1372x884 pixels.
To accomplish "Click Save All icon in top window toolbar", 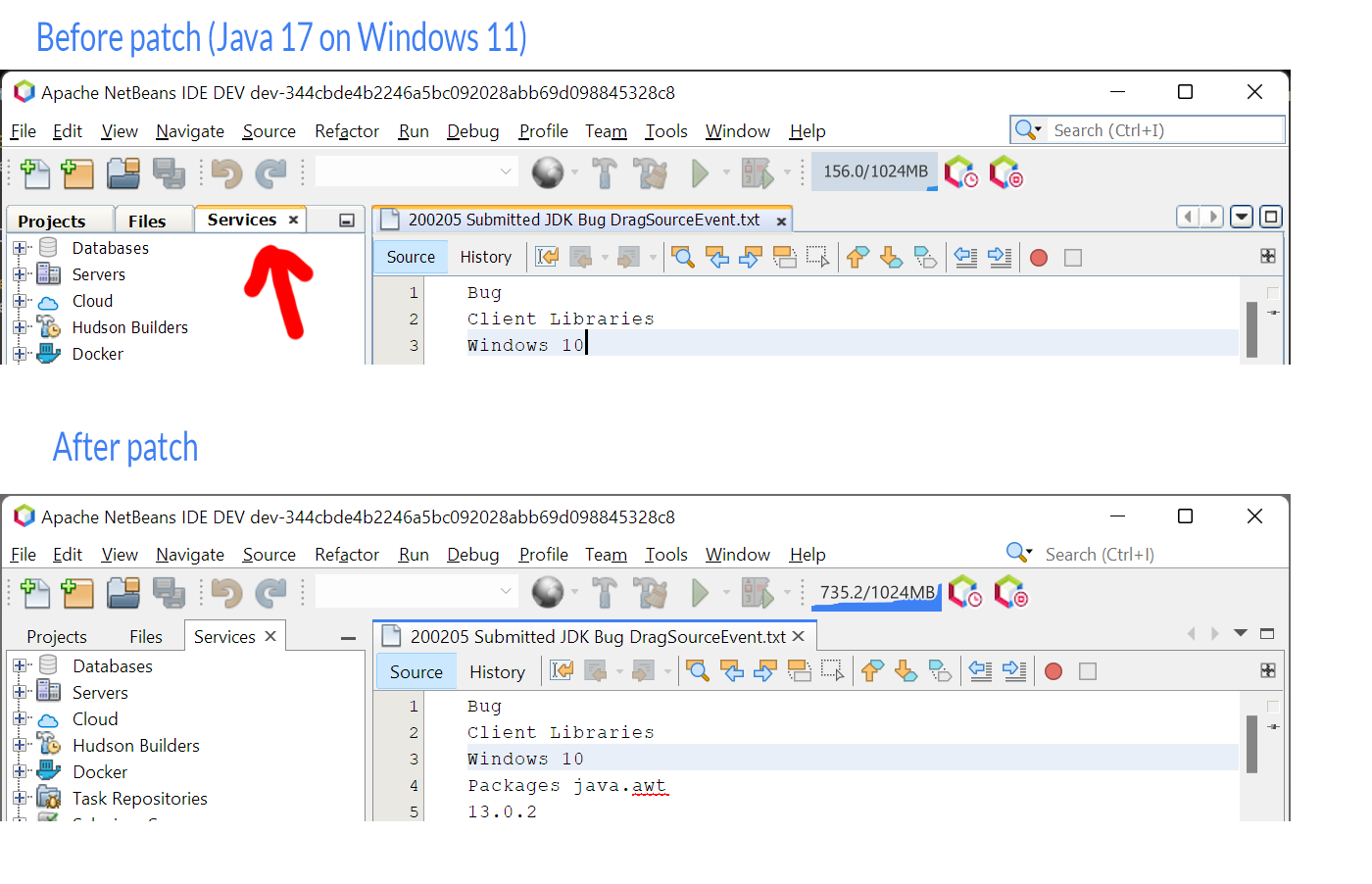I will click(169, 173).
